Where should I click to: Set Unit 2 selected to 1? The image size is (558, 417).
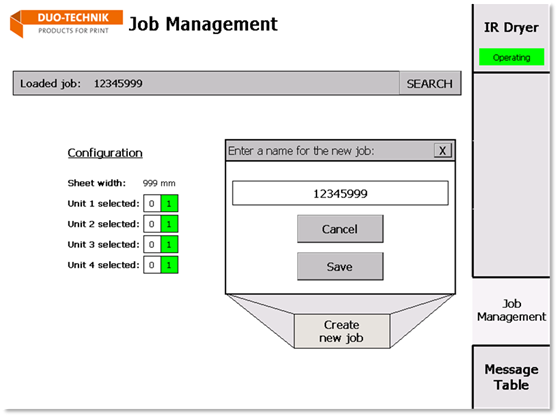tap(169, 224)
